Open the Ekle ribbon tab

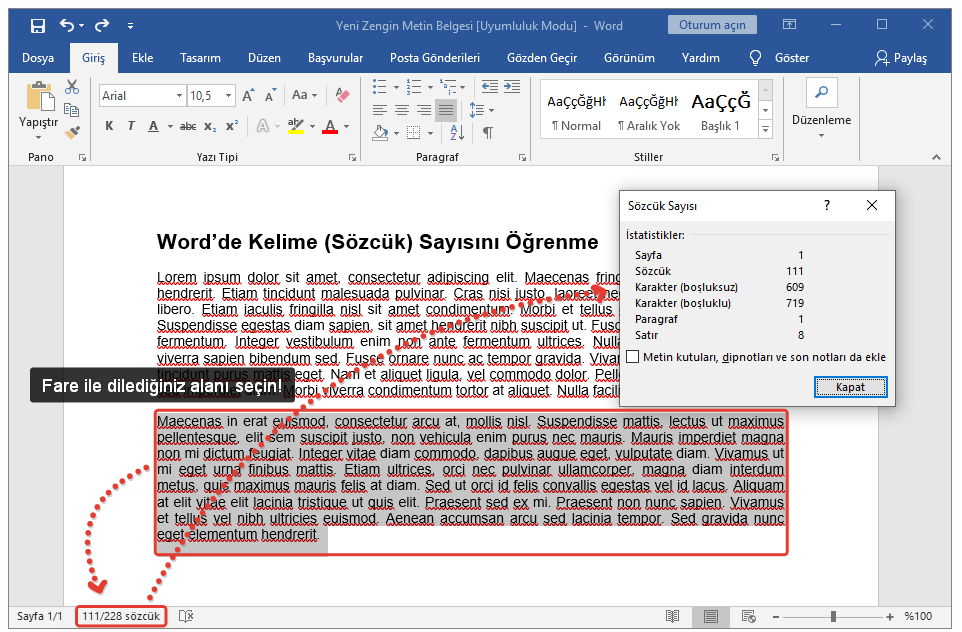pos(143,58)
